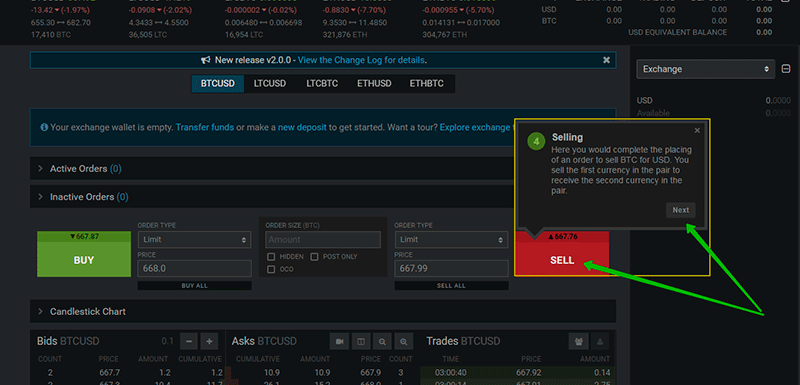This screenshot has height=385, width=800.
Task: Decrease Bids precision with the minus button
Action: (x=189, y=341)
